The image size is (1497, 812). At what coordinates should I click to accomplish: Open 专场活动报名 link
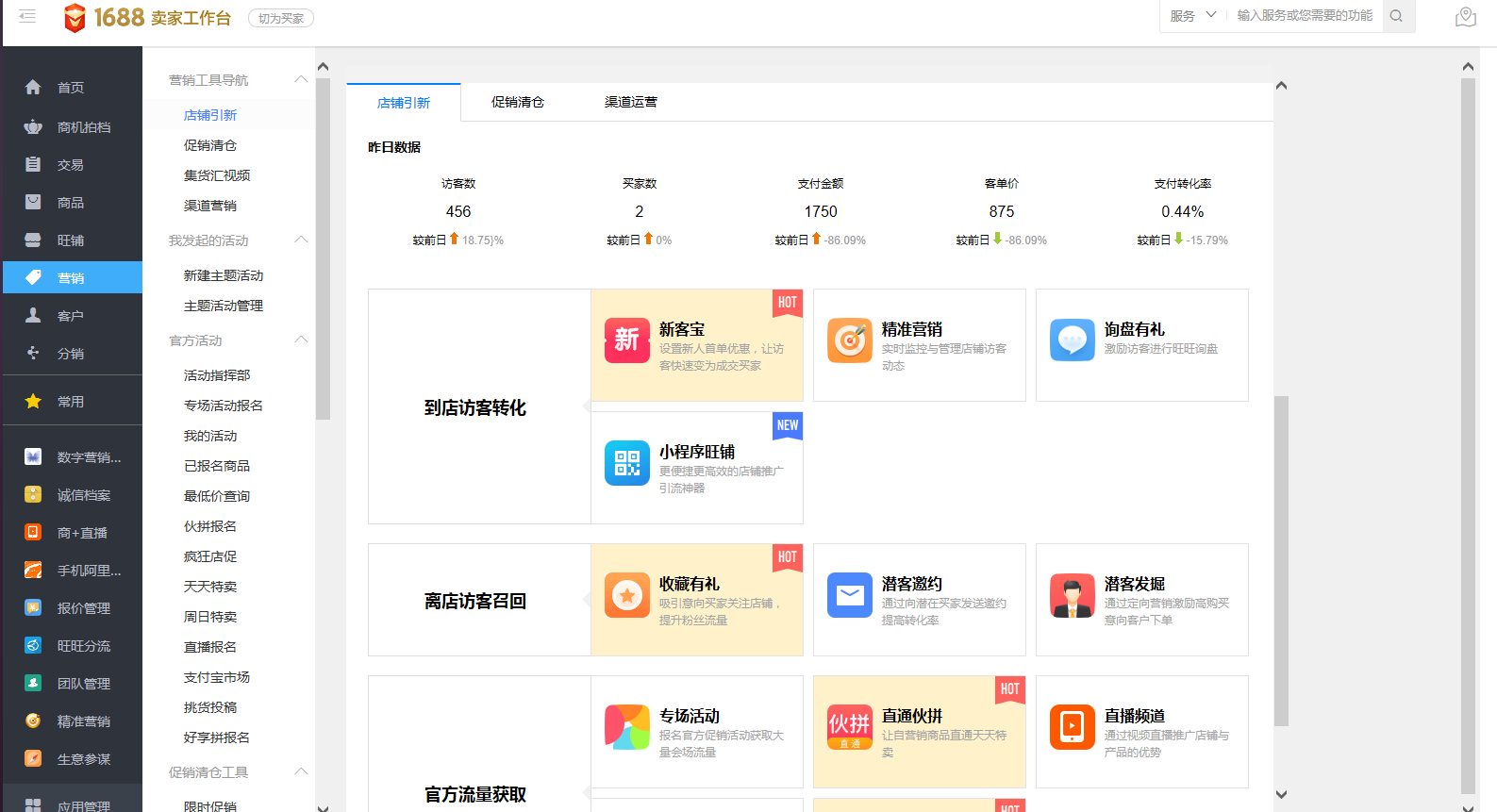224,406
